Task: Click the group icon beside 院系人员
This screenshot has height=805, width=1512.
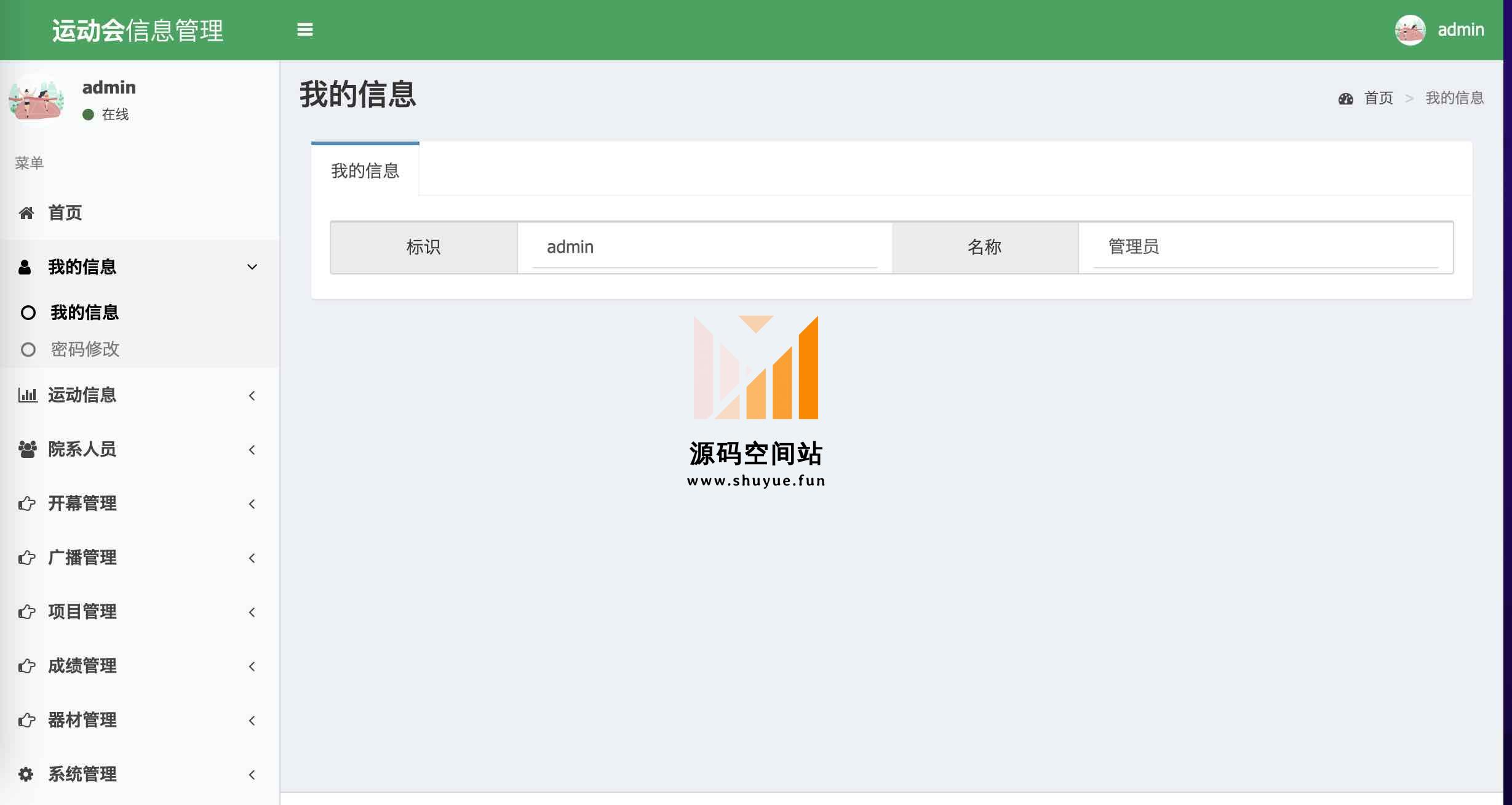Action: 28,449
